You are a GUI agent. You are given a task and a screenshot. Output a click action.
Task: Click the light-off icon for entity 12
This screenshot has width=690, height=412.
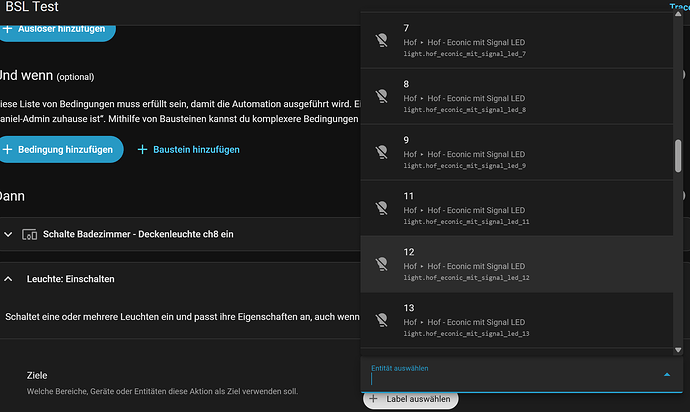point(382,264)
